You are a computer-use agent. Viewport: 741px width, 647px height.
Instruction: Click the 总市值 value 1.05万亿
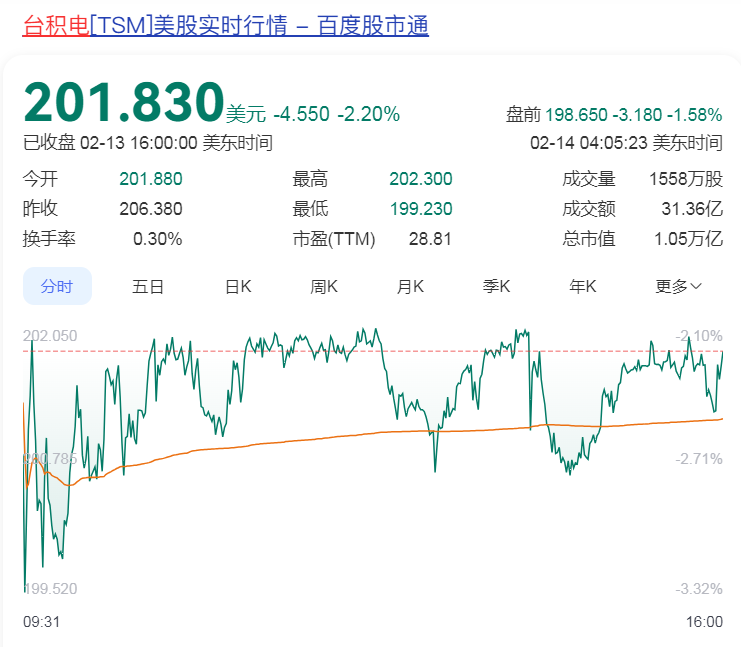689,239
